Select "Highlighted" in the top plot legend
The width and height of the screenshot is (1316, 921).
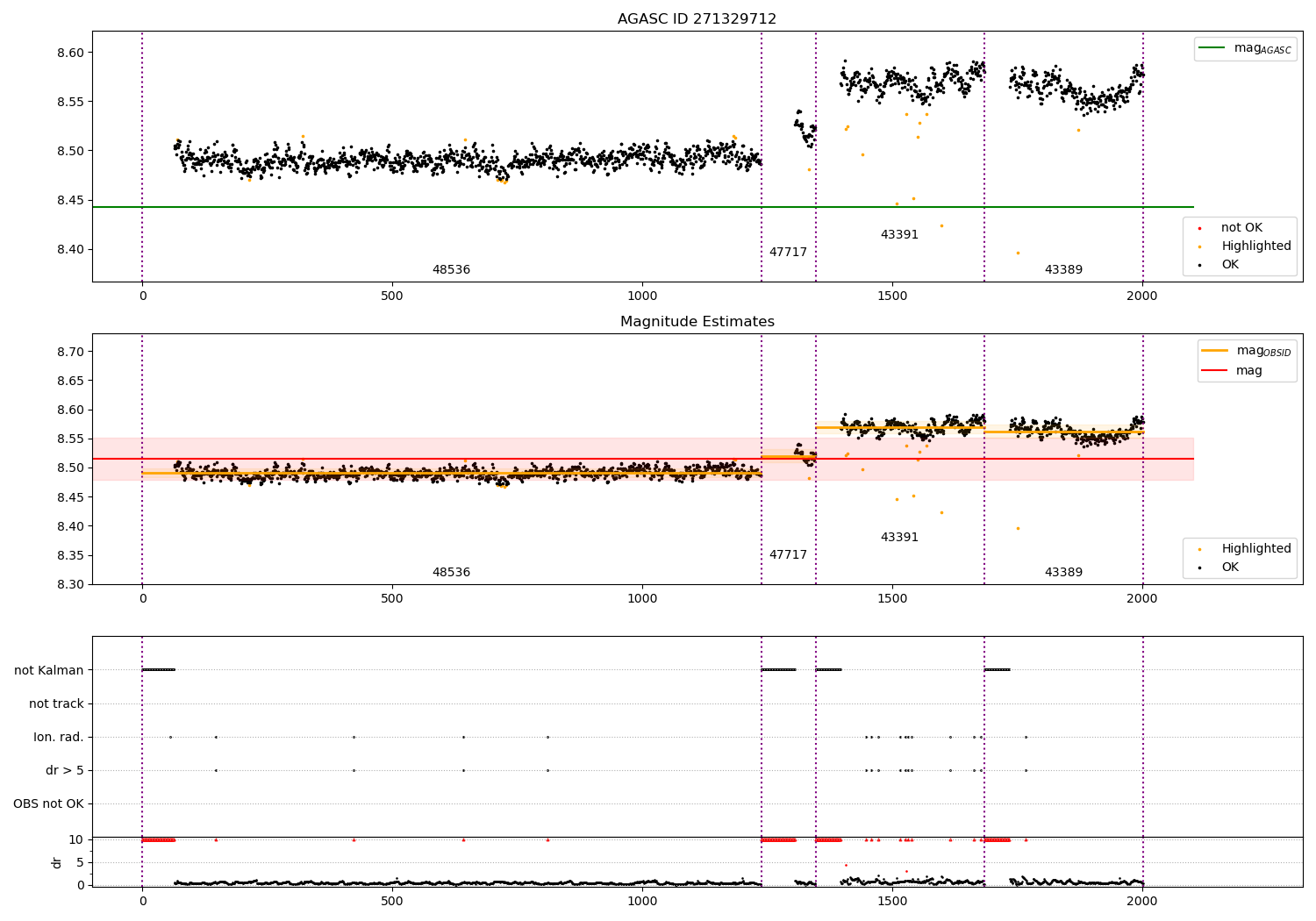point(1245,246)
